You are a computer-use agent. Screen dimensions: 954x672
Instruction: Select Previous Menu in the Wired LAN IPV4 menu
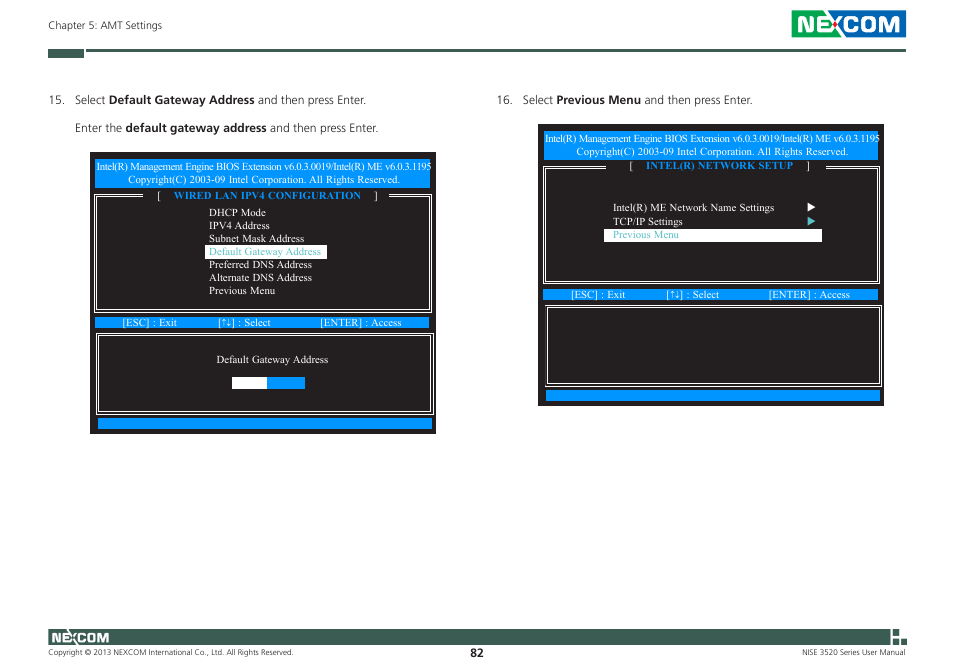point(242,291)
